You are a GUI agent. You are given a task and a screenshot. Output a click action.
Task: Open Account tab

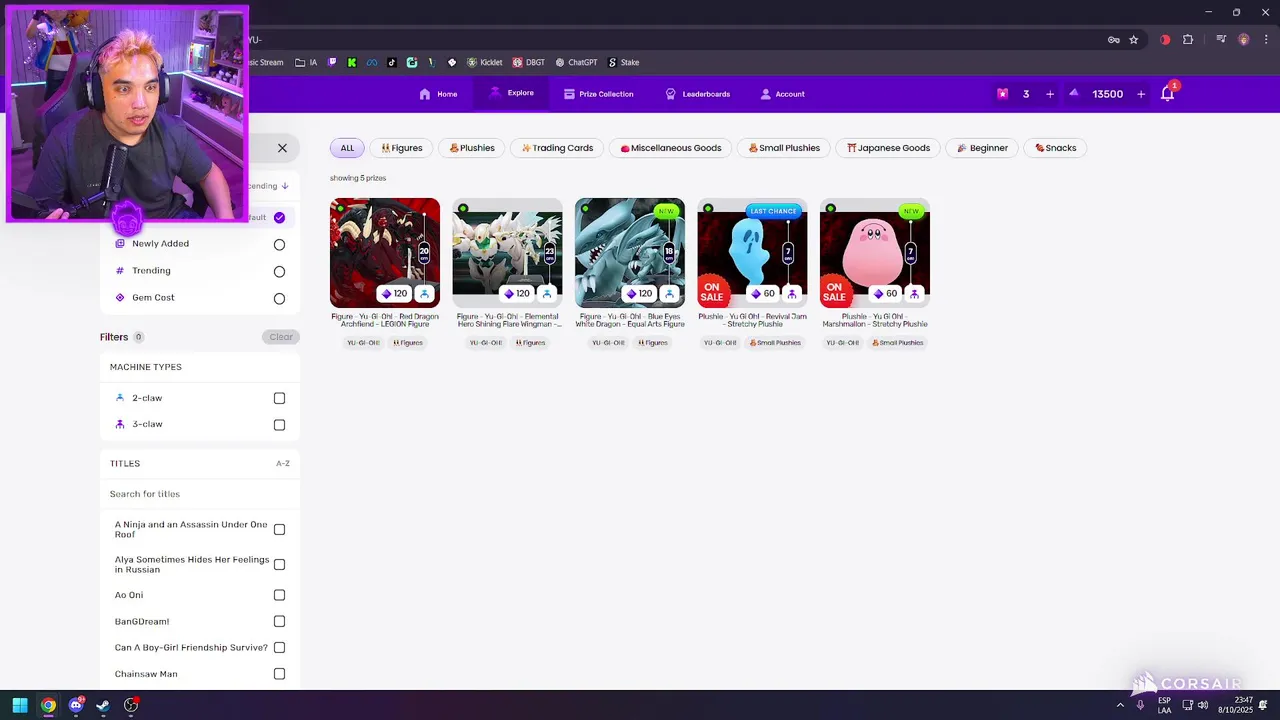point(782,94)
